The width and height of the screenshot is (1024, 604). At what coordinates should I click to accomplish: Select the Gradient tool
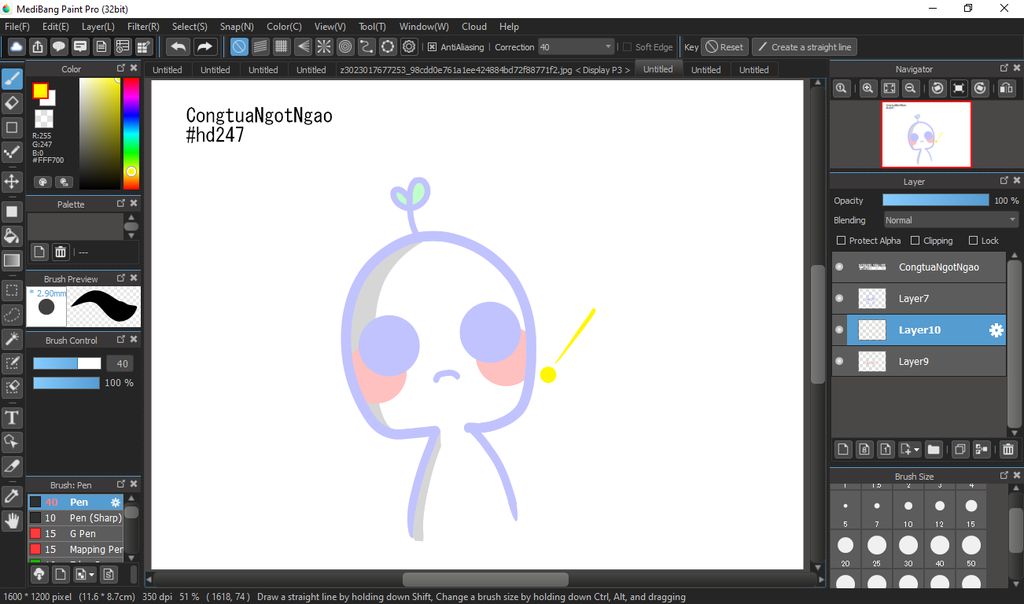click(x=12, y=260)
